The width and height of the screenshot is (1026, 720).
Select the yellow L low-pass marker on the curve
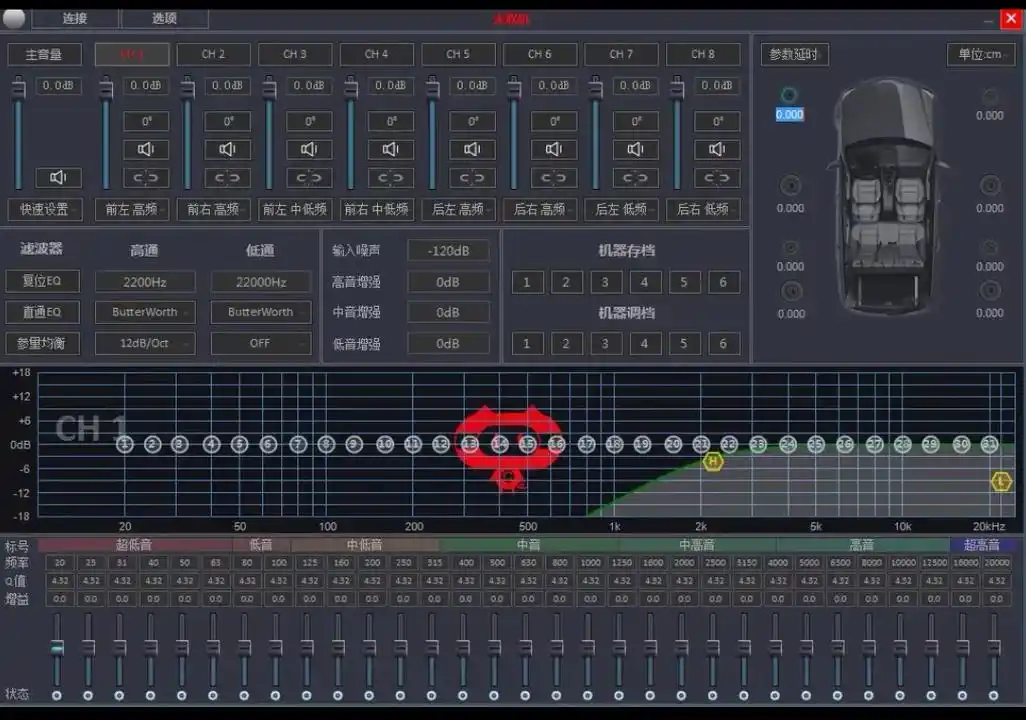coord(1000,482)
